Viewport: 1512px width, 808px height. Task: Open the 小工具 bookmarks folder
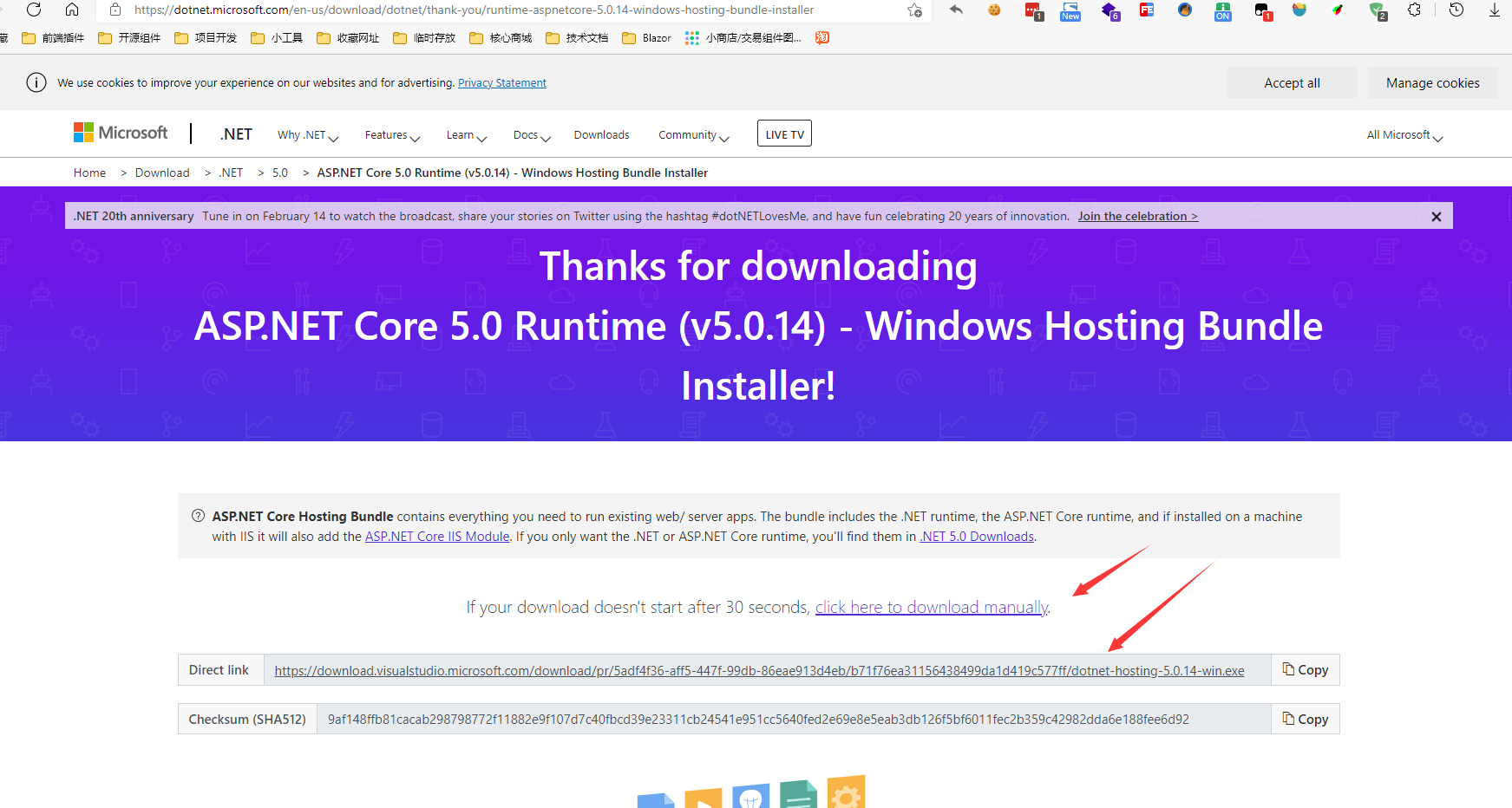(277, 37)
